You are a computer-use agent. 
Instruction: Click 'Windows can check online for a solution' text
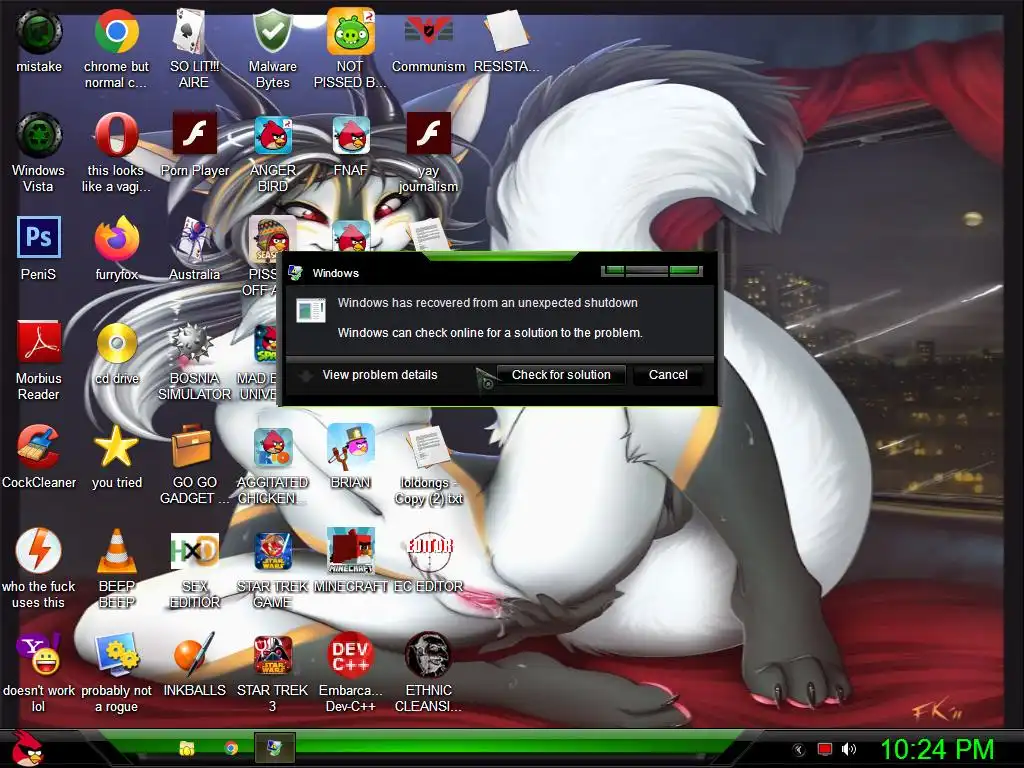point(490,333)
